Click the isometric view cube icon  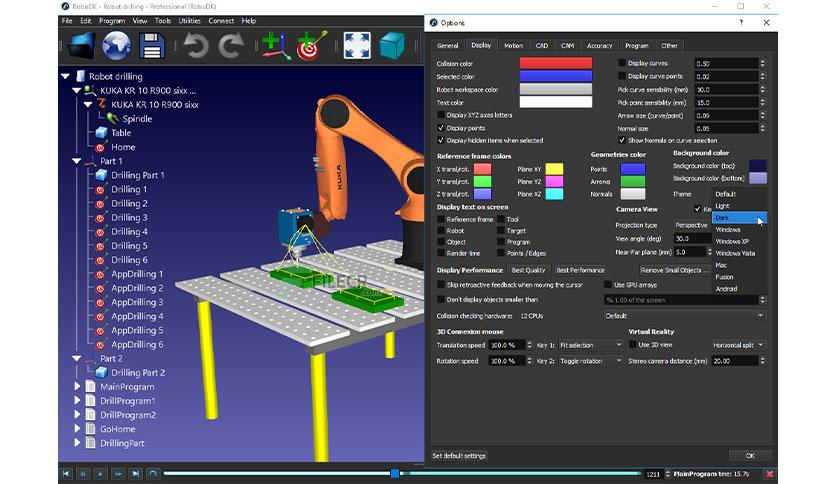pos(392,46)
